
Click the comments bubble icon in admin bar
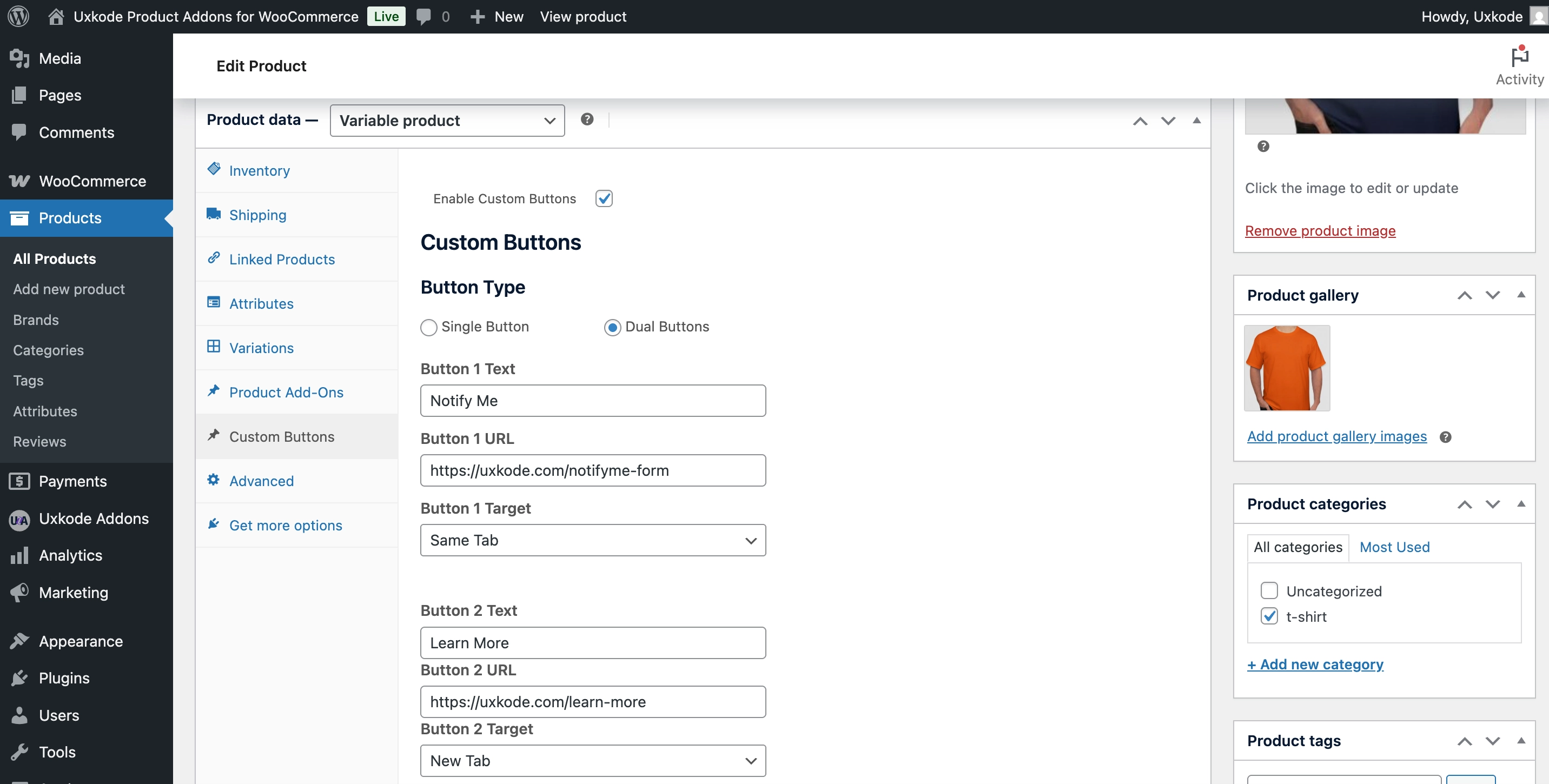(x=423, y=16)
